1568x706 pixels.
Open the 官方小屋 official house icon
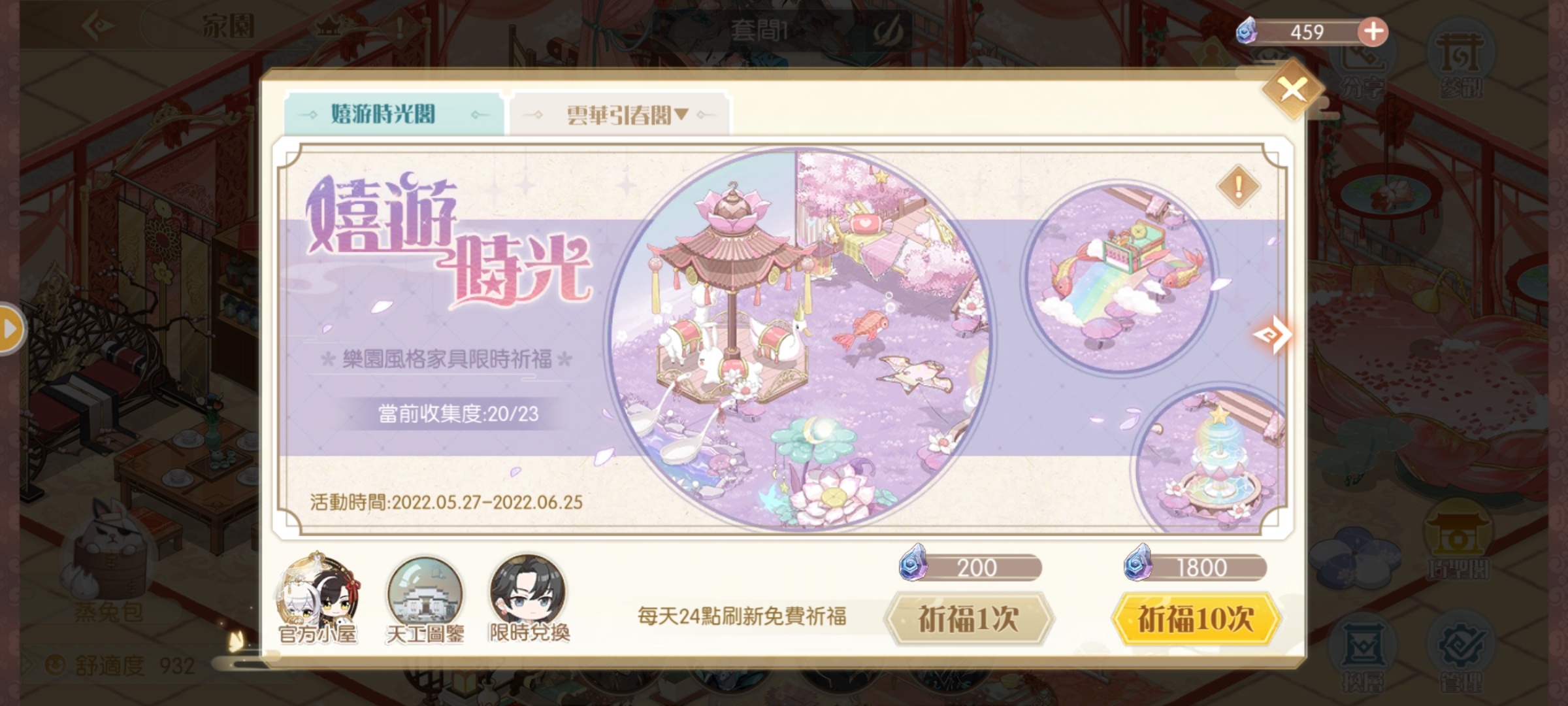318,598
